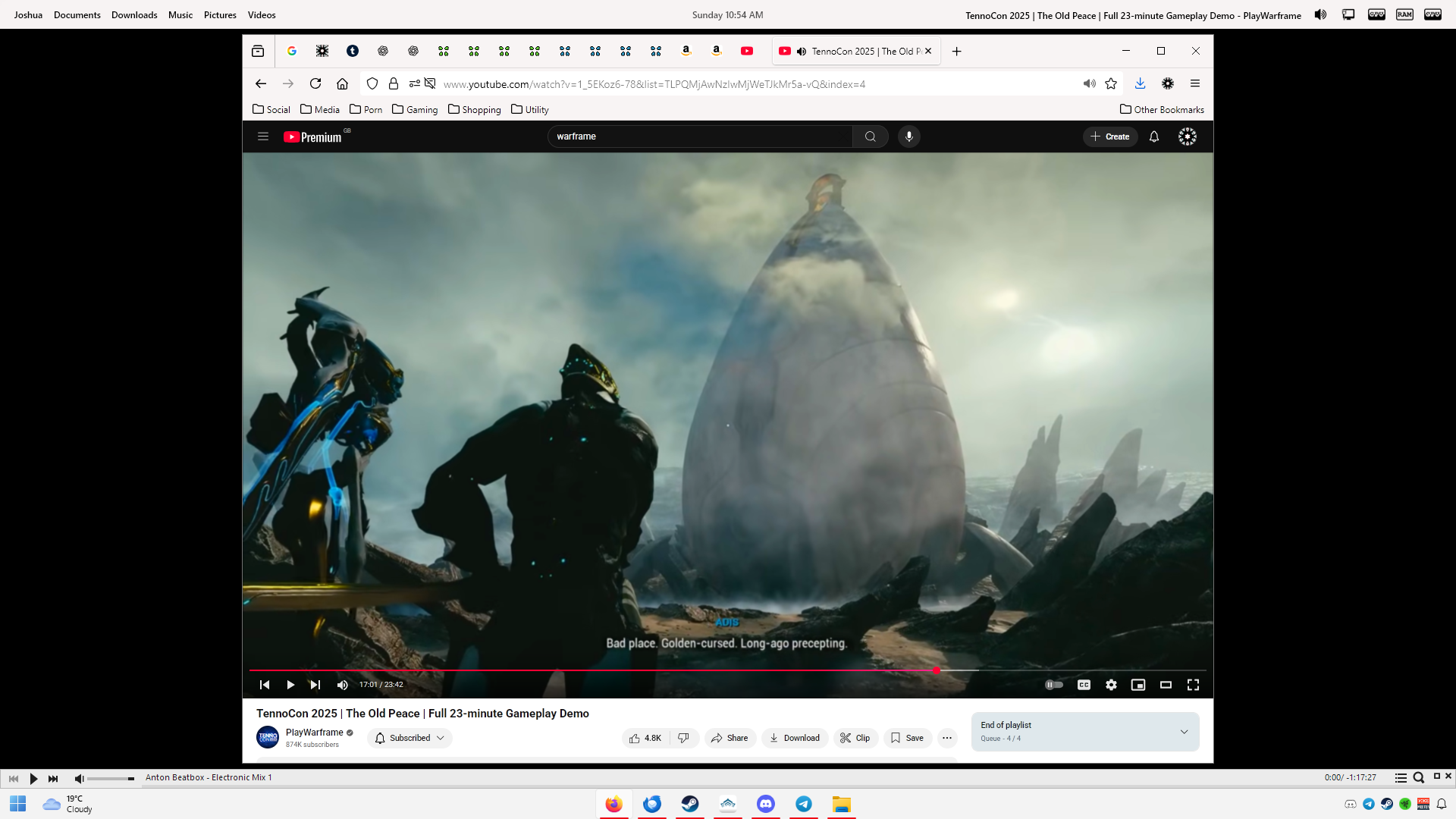Screen dimensions: 1456x819
Task: Switch to the first pinned Amazon tab
Action: click(686, 52)
